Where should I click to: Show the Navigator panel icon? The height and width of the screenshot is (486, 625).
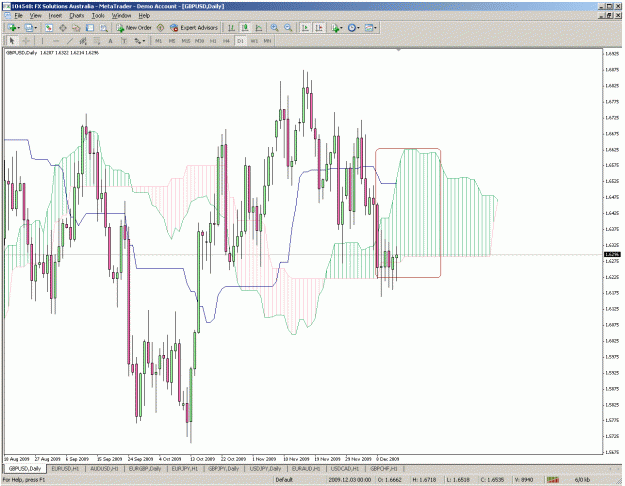click(76, 28)
